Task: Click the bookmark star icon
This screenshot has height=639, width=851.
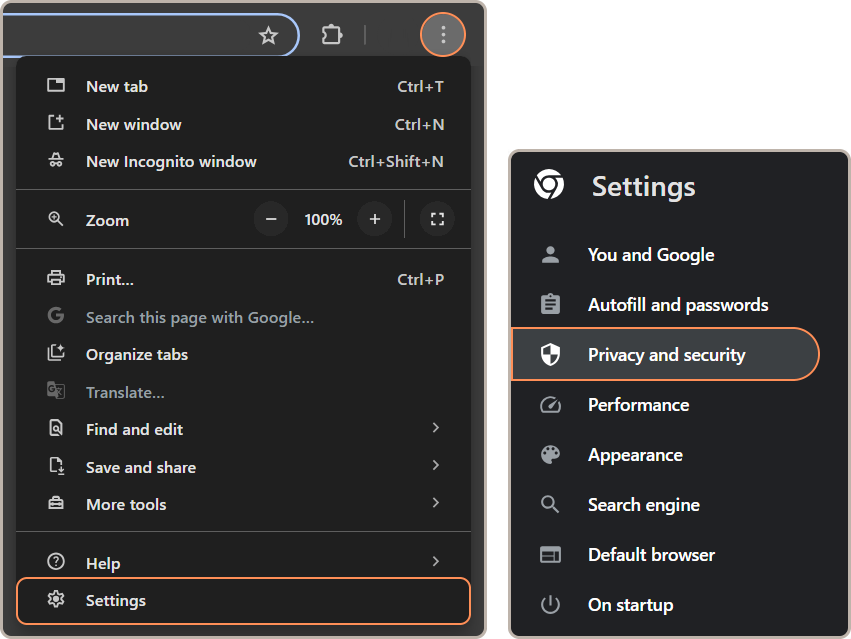Action: (x=268, y=36)
